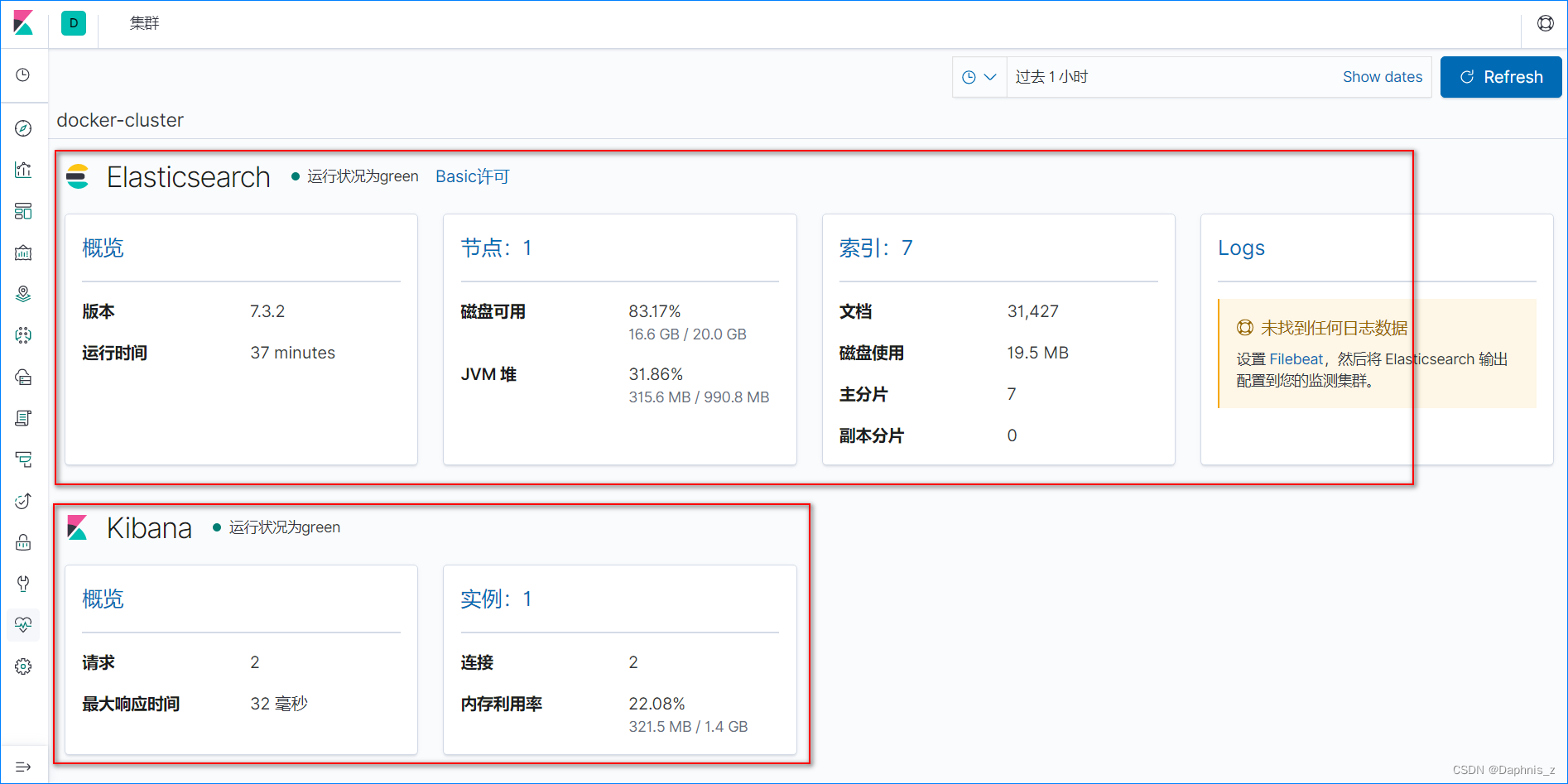
Task: Open node details via 节点: 1 link
Action: pyautogui.click(x=497, y=247)
